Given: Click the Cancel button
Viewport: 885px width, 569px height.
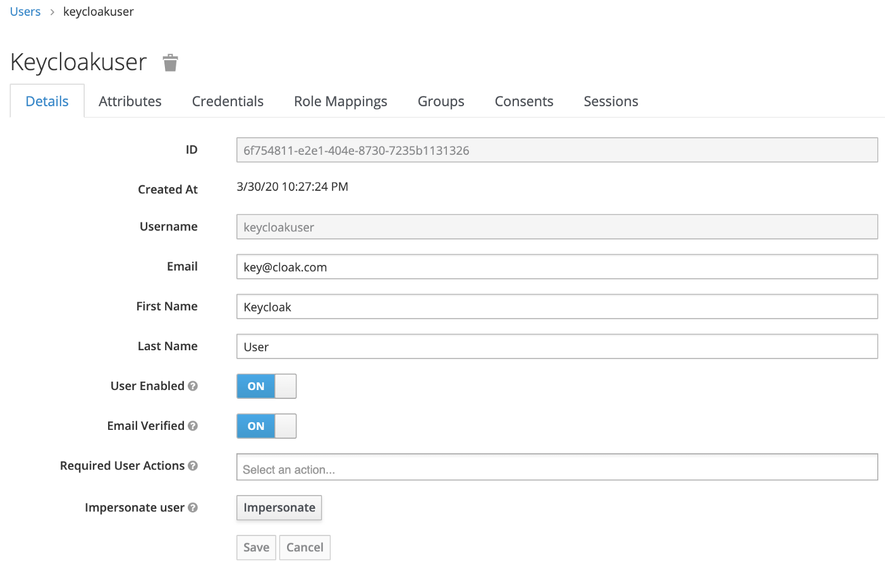Looking at the screenshot, I should click(305, 547).
